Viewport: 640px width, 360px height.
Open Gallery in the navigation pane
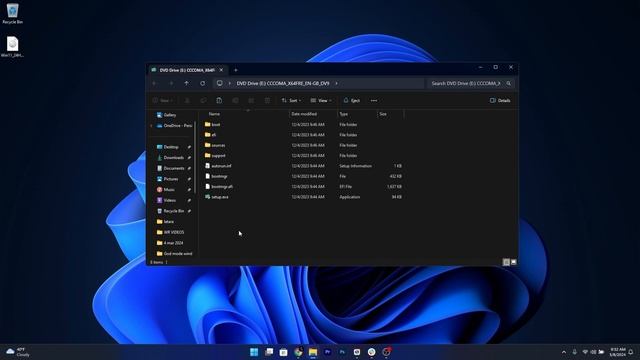coord(167,115)
